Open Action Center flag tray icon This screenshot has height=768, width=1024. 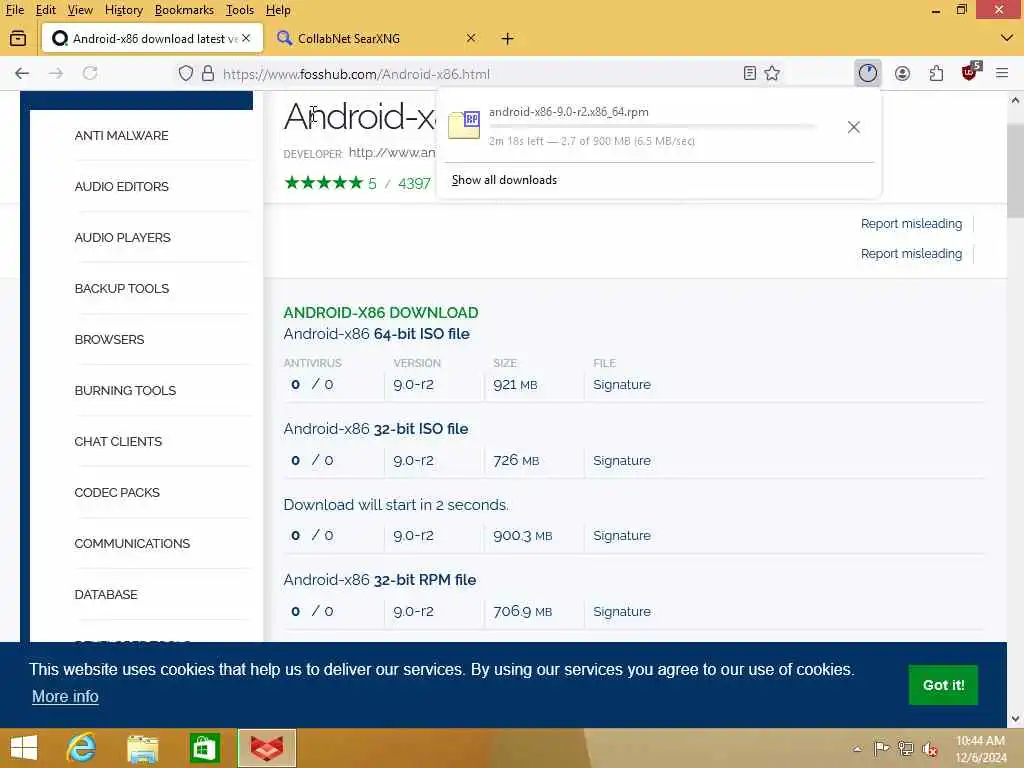[x=882, y=748]
